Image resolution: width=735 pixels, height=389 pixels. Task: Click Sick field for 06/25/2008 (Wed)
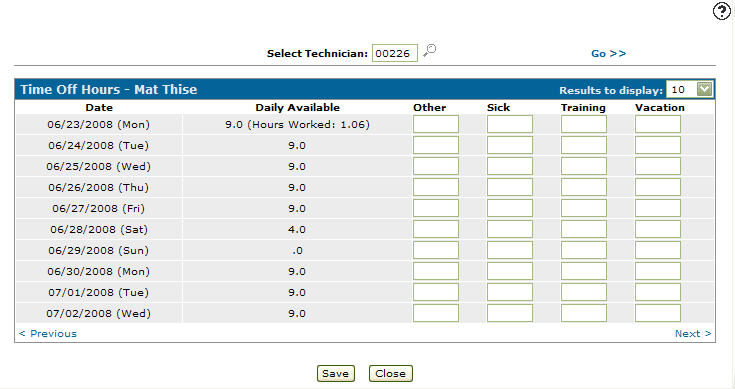(x=510, y=166)
